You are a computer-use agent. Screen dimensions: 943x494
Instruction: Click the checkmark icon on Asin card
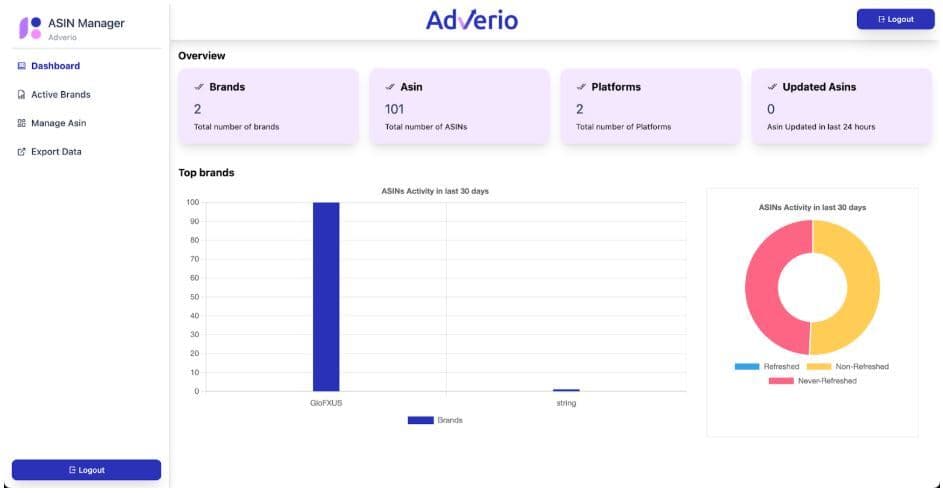coord(389,87)
